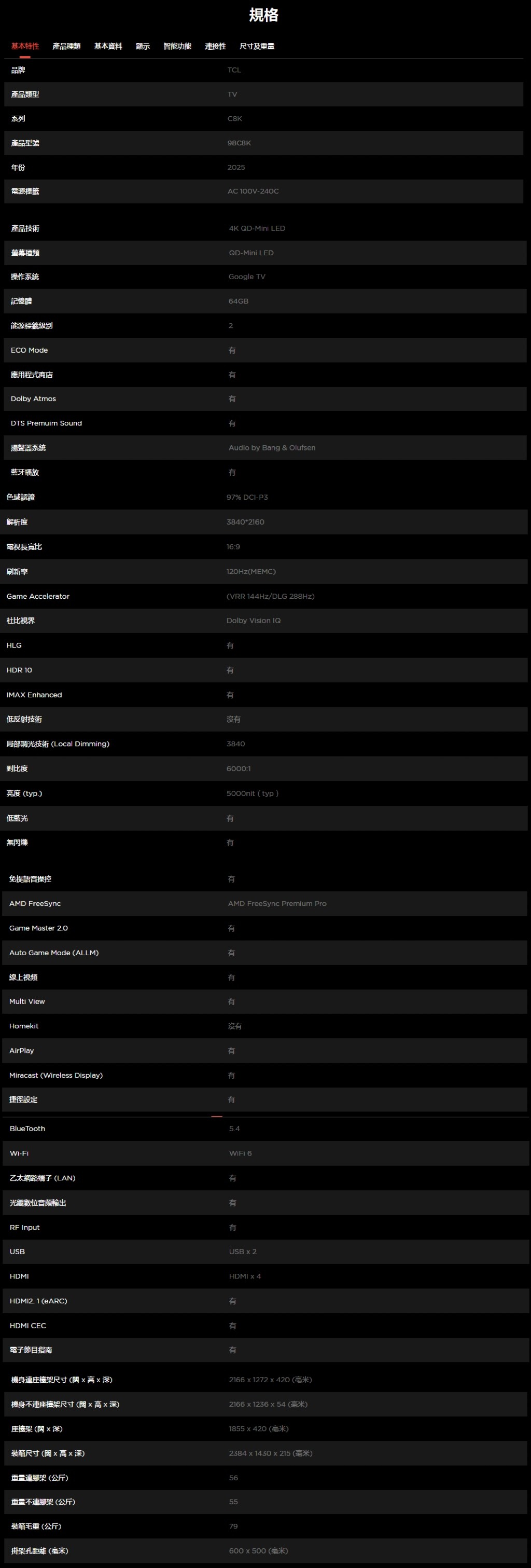Select the Dolby Atmos row label
531x1568 pixels.
click(34, 398)
